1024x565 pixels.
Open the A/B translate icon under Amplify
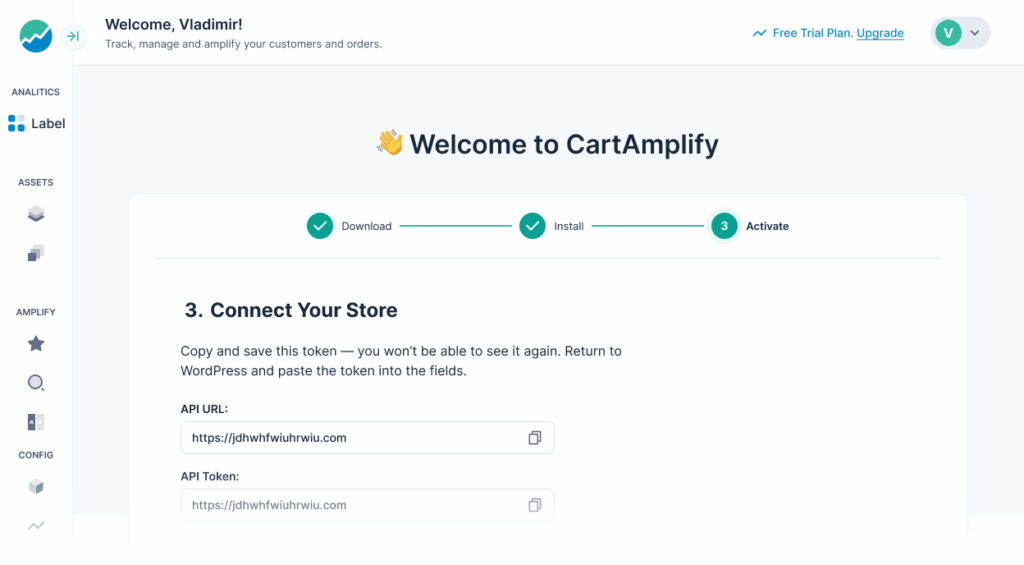click(x=36, y=422)
